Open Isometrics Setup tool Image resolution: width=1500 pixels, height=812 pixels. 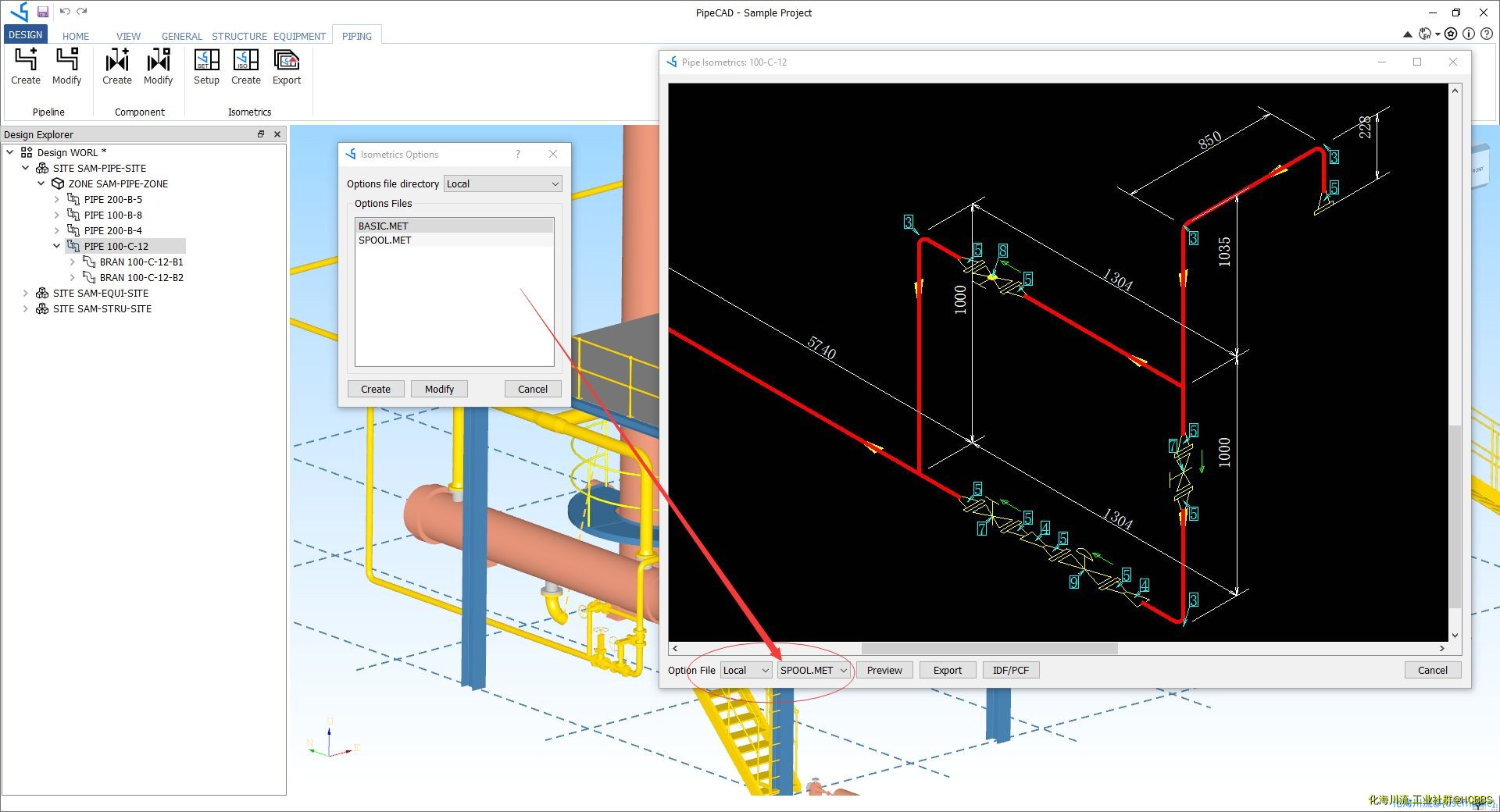[206, 66]
